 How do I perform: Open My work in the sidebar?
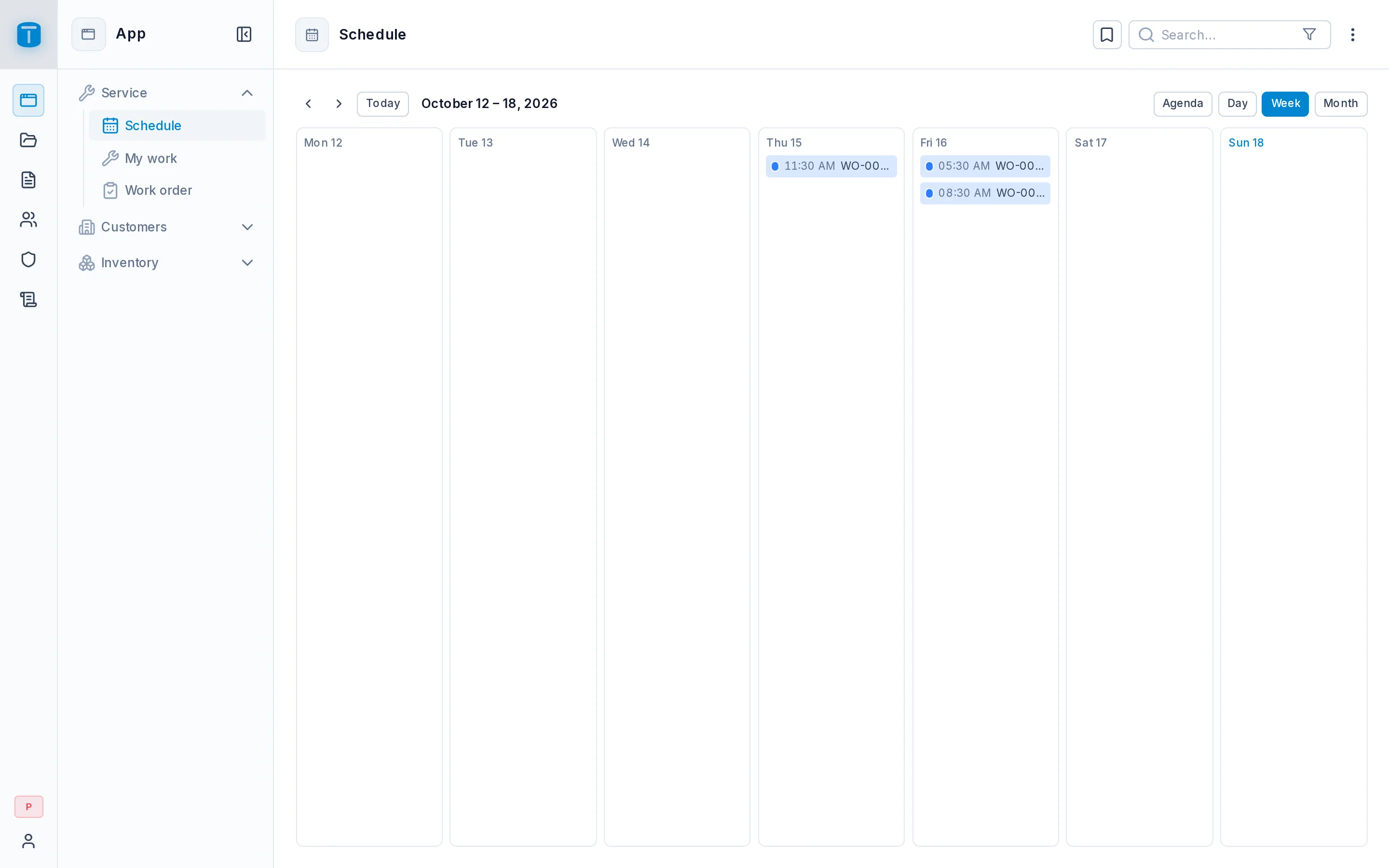pos(177,158)
